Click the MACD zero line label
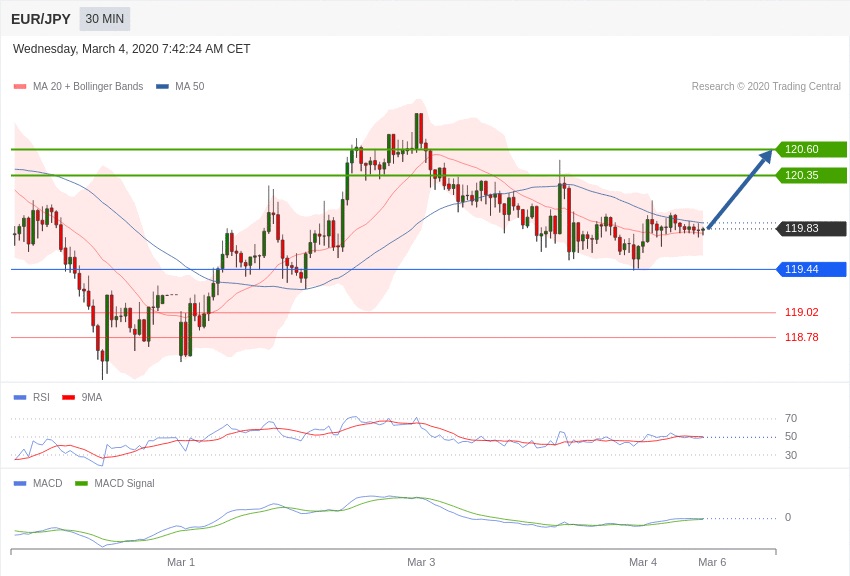 788,517
